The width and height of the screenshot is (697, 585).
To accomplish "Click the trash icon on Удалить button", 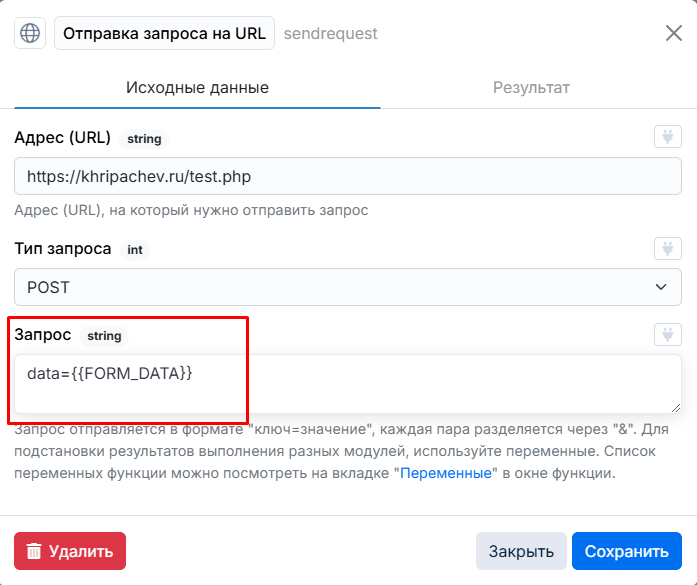I will [34, 551].
